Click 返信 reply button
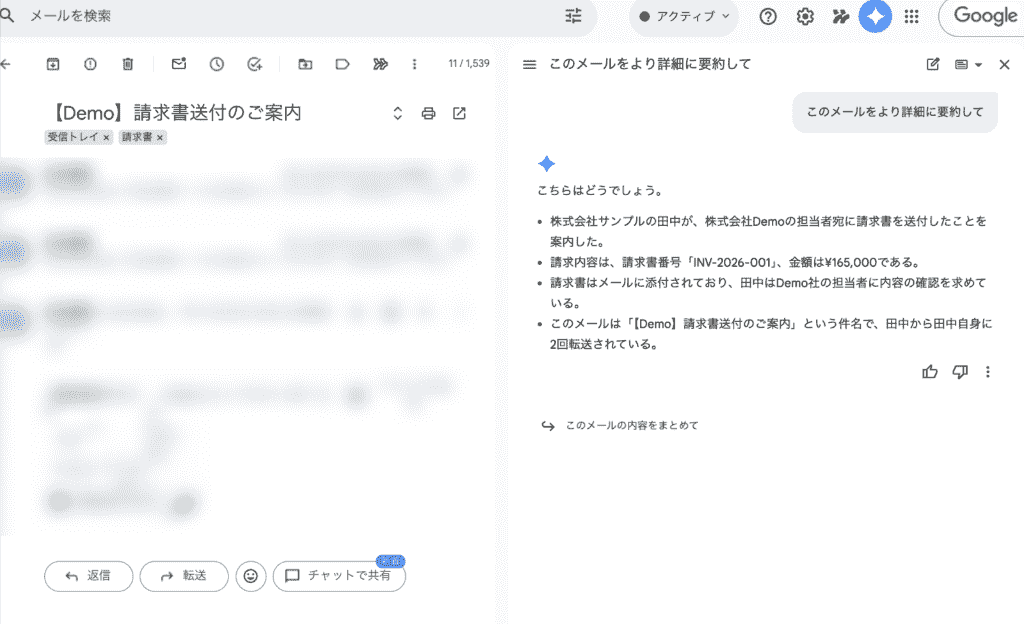This screenshot has width=1024, height=624. coord(88,576)
